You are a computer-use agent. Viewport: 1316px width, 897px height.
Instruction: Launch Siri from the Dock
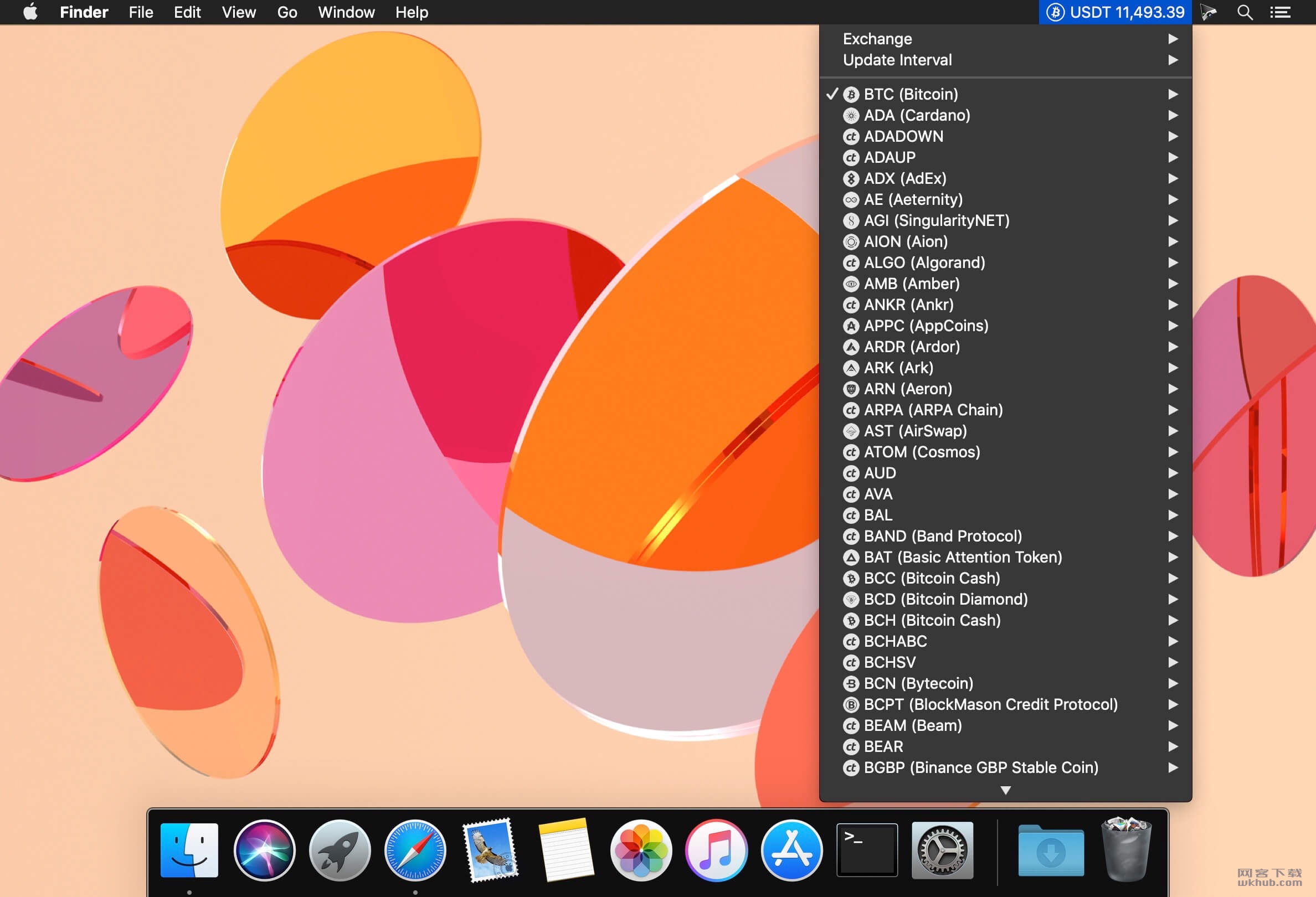(264, 850)
